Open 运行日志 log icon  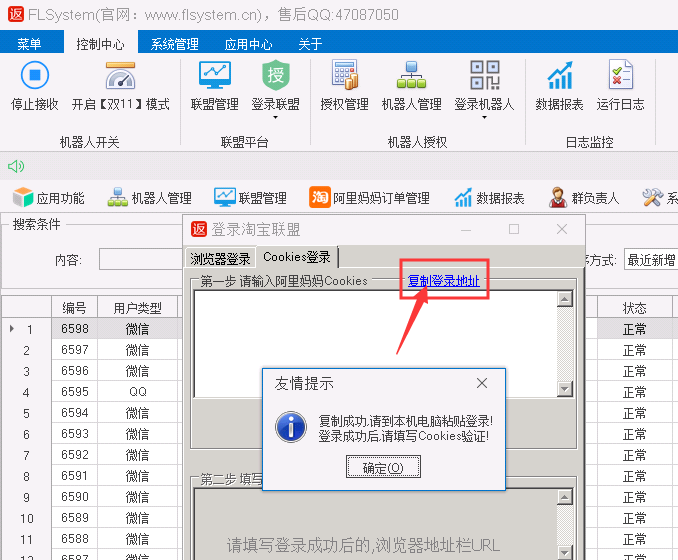620,75
